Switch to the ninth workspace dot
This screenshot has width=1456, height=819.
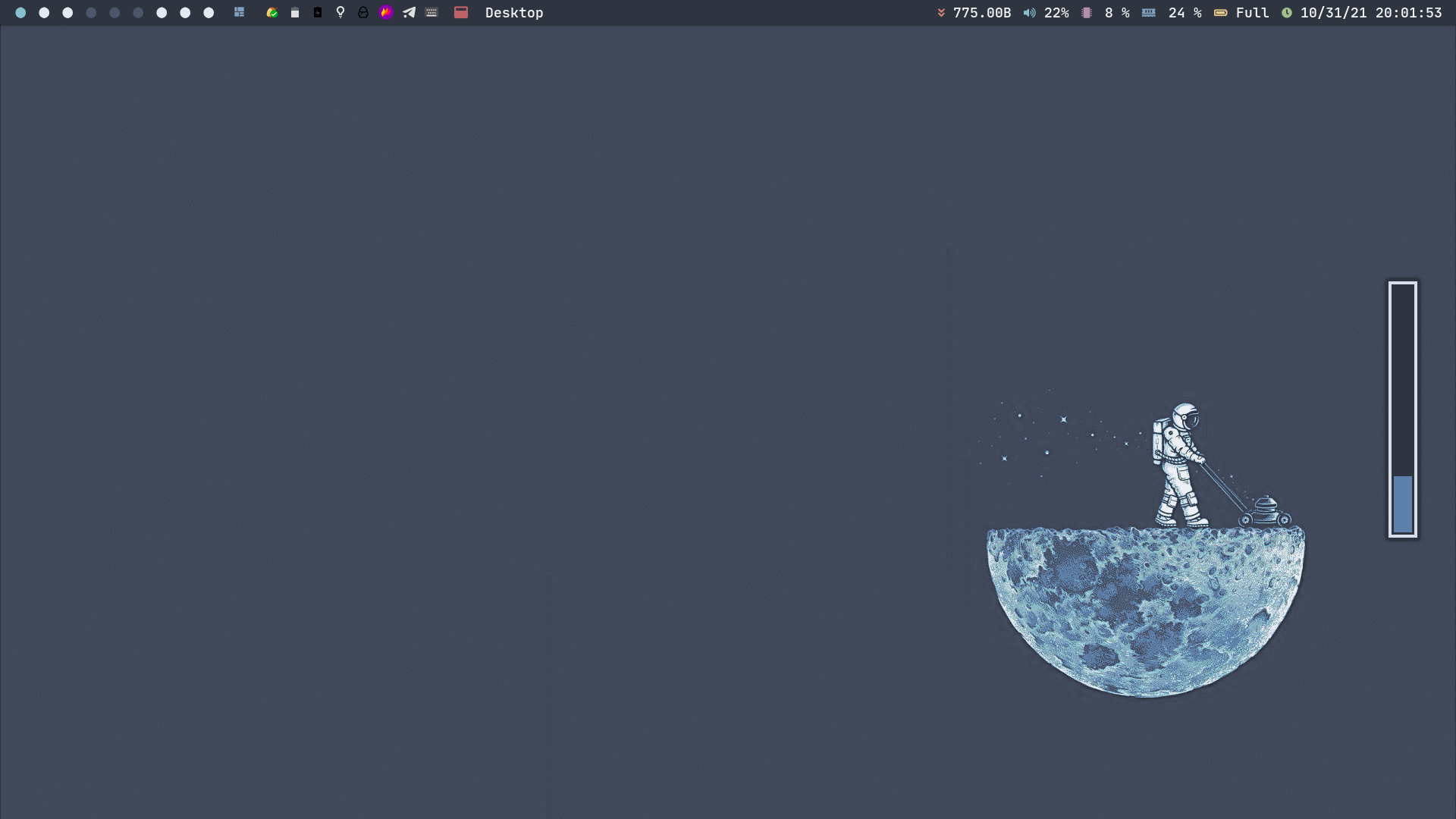(x=209, y=12)
